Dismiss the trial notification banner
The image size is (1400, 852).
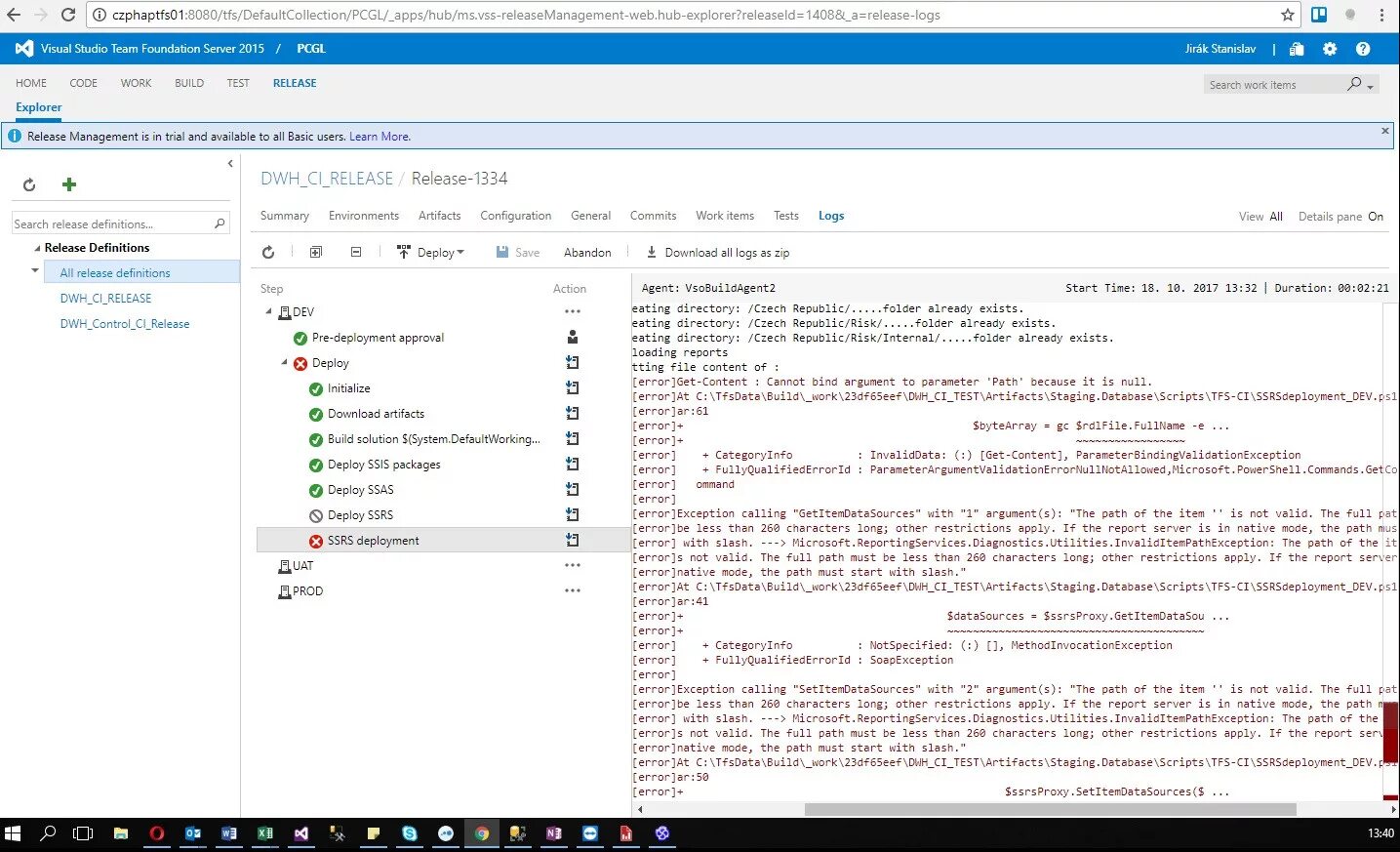1385,131
